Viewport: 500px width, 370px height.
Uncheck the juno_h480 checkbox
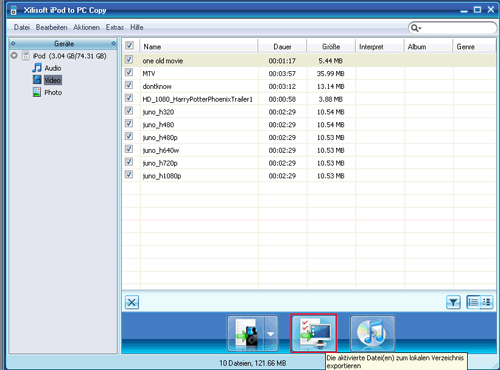[129, 124]
